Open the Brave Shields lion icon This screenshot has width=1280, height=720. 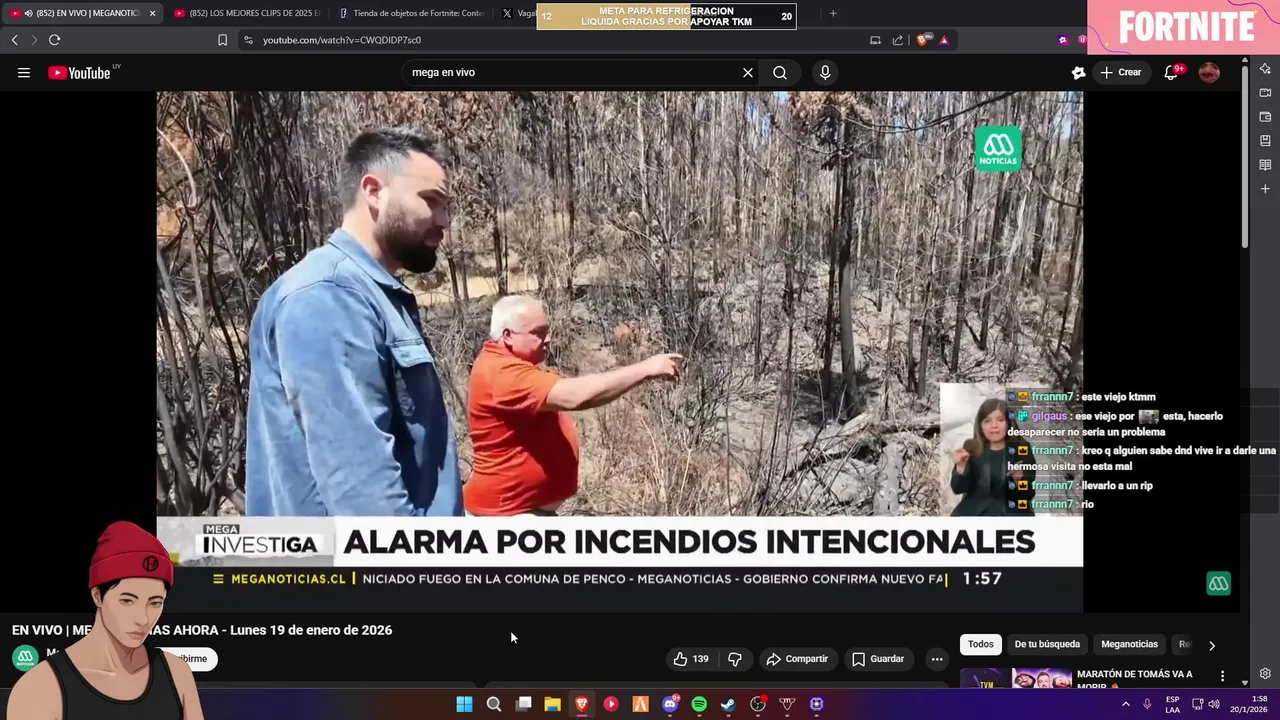click(922, 40)
